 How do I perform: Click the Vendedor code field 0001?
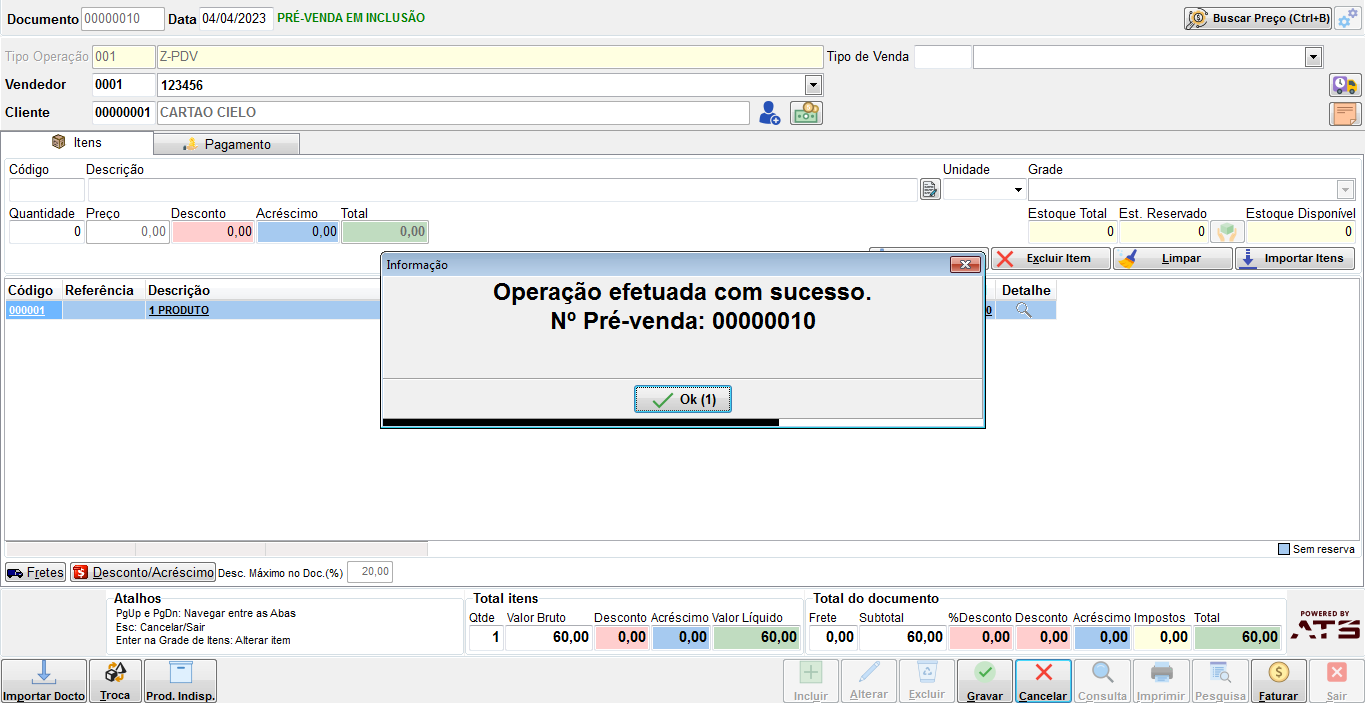coord(124,85)
